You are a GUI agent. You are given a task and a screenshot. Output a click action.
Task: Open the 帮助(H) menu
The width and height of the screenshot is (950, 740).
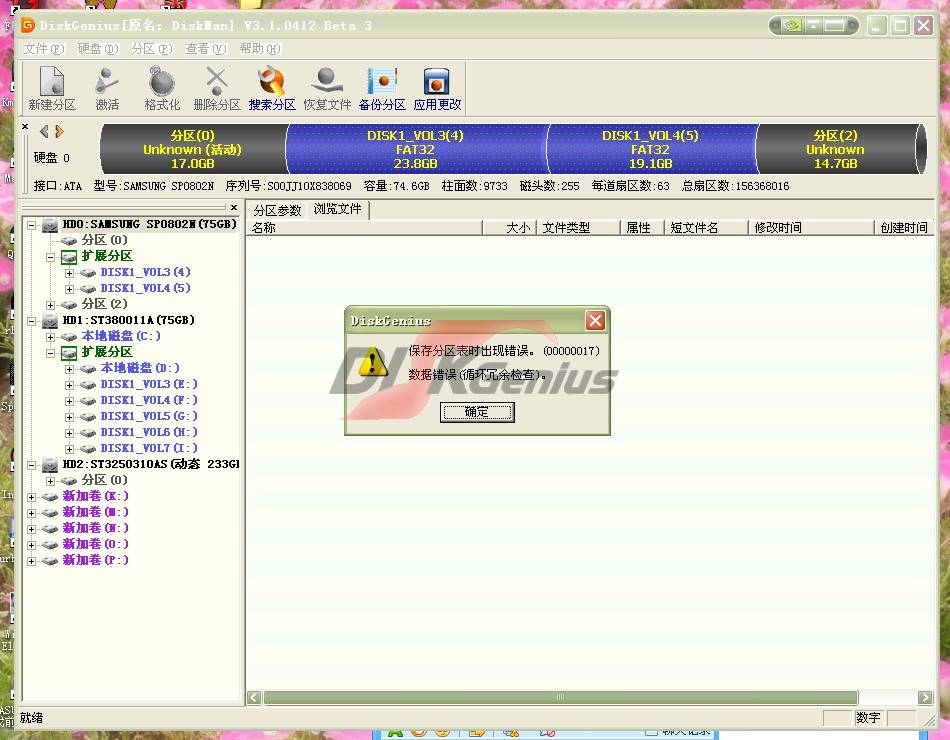[259, 48]
